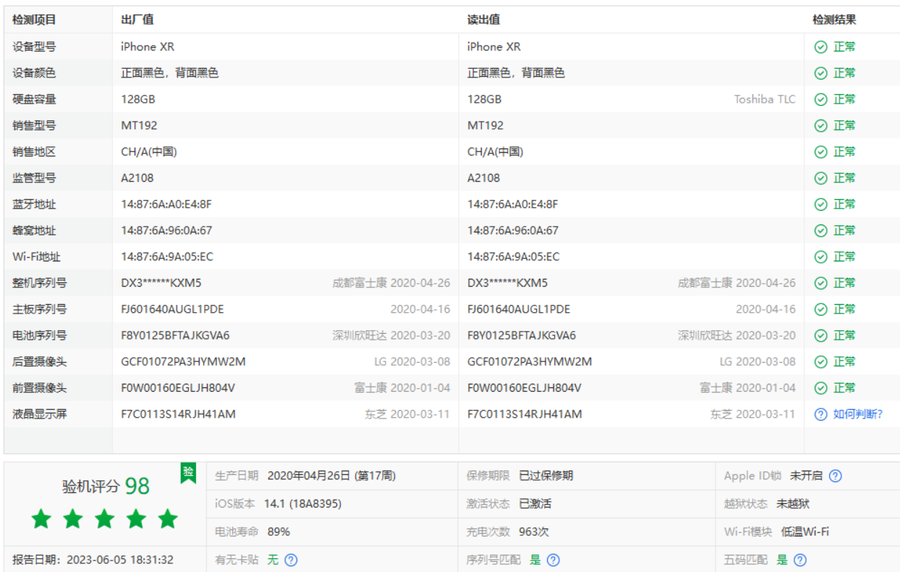
Task: Click the green check icon for 设备型号
Action: click(821, 47)
